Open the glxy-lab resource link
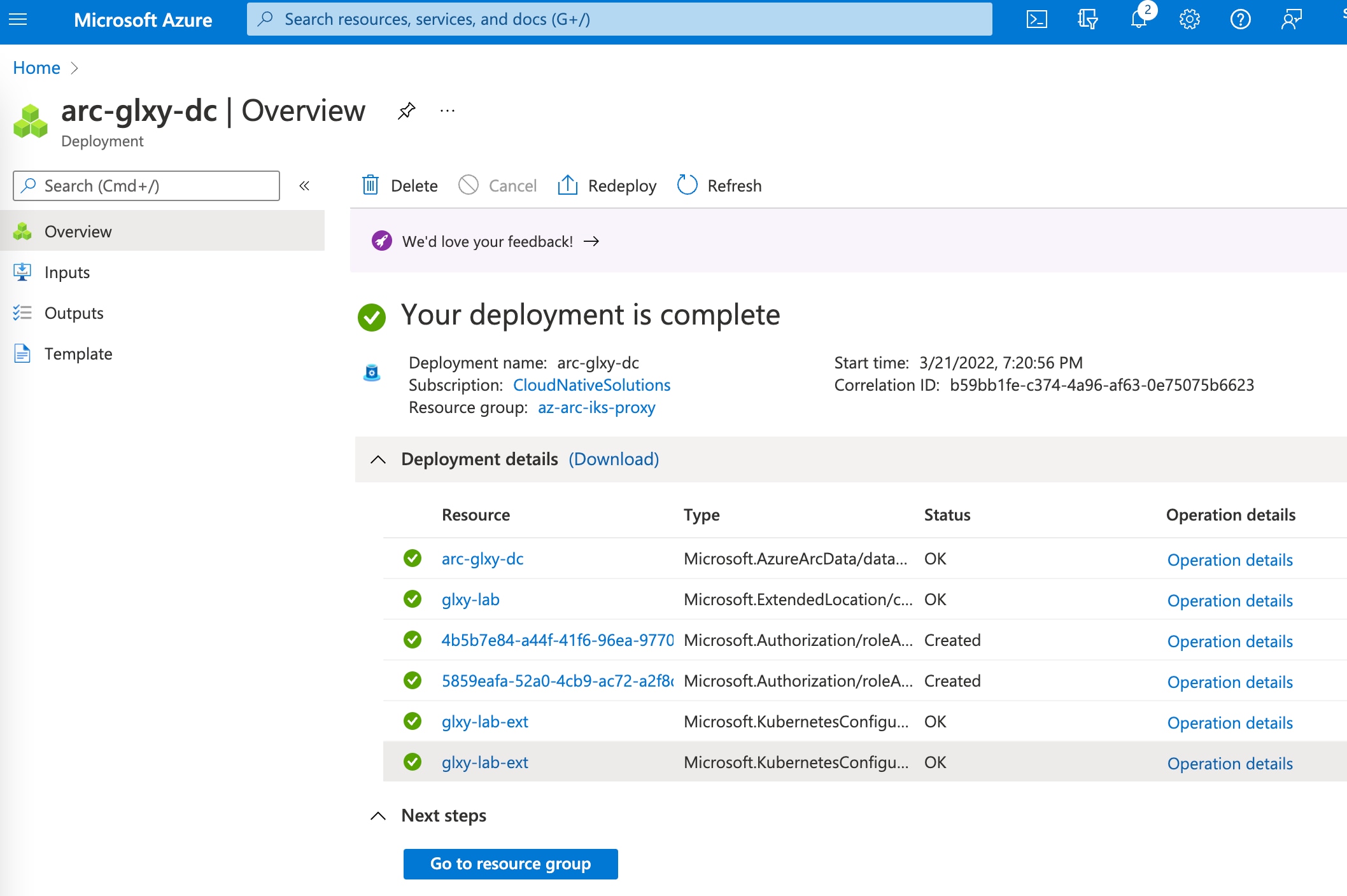This screenshot has height=896, width=1347. 470,599
